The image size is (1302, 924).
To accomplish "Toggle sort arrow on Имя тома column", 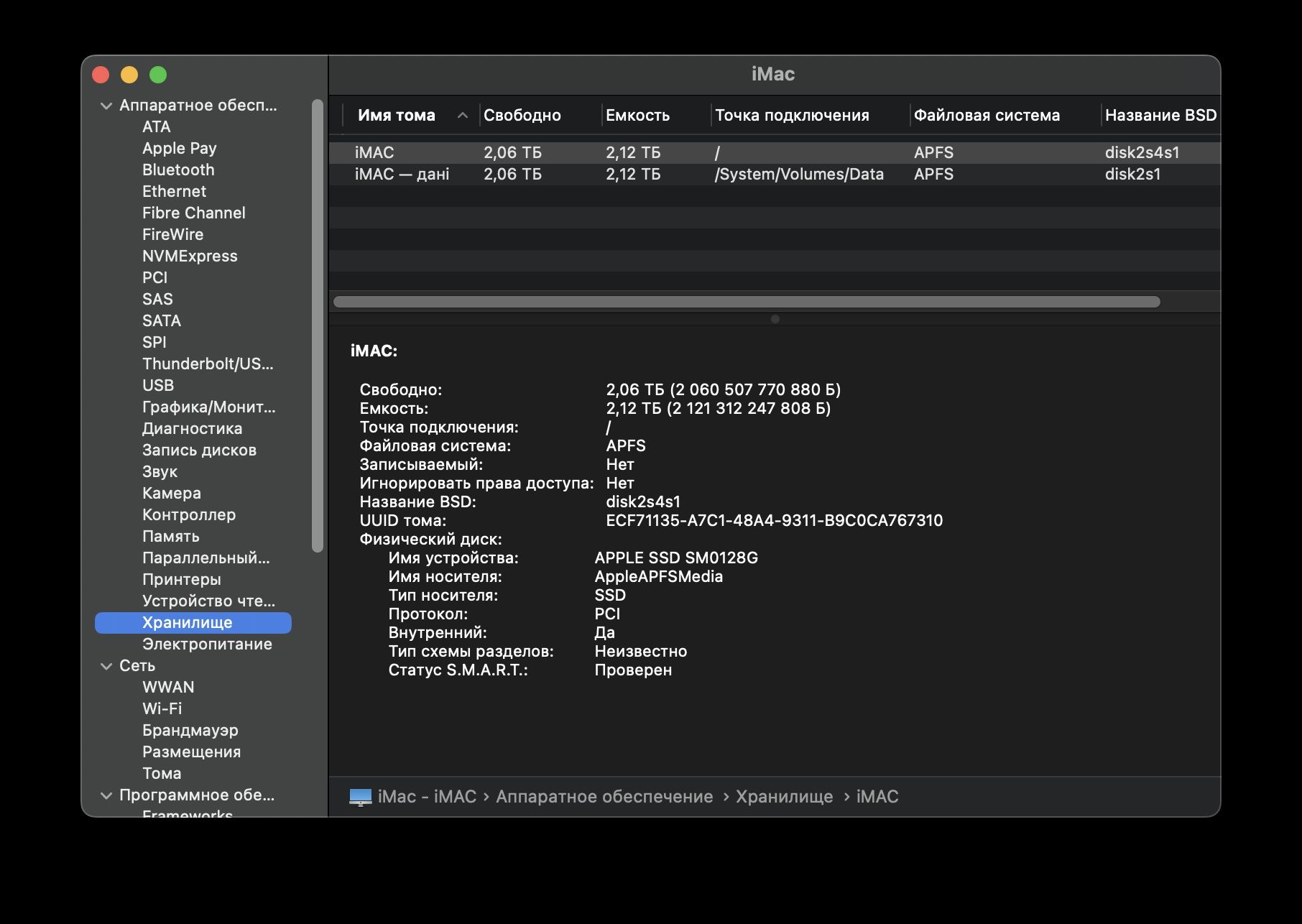I will [x=463, y=116].
